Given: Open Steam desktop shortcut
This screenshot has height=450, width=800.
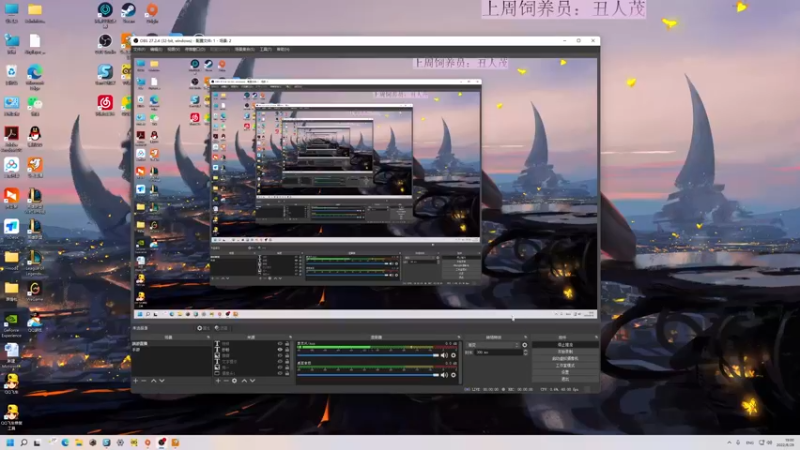Looking at the screenshot, I should tap(128, 13).
